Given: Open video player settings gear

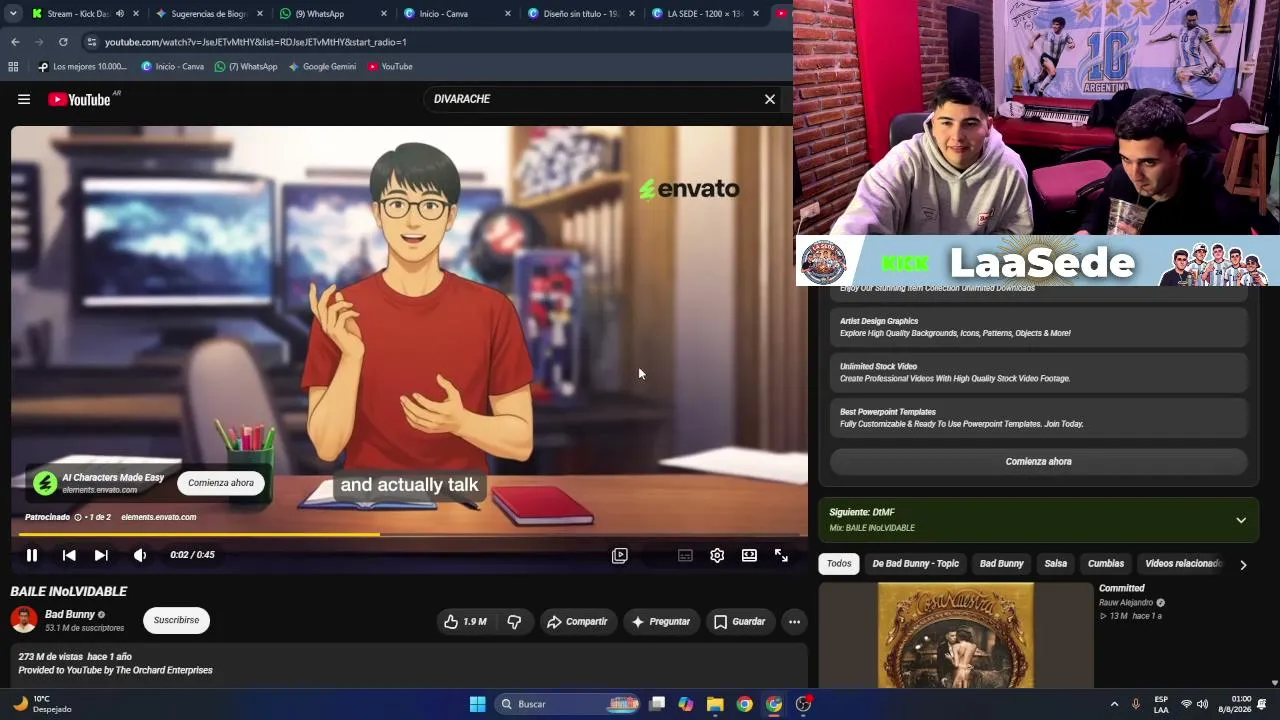Looking at the screenshot, I should (x=717, y=555).
